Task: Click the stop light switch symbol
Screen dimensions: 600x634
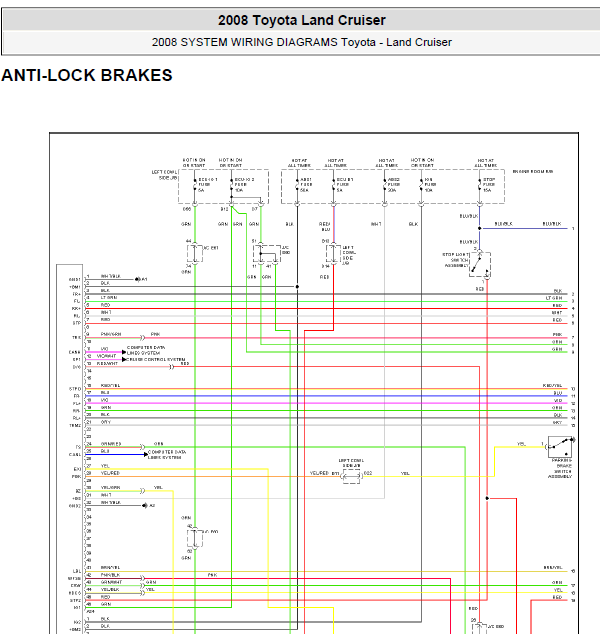Action: coord(480,264)
